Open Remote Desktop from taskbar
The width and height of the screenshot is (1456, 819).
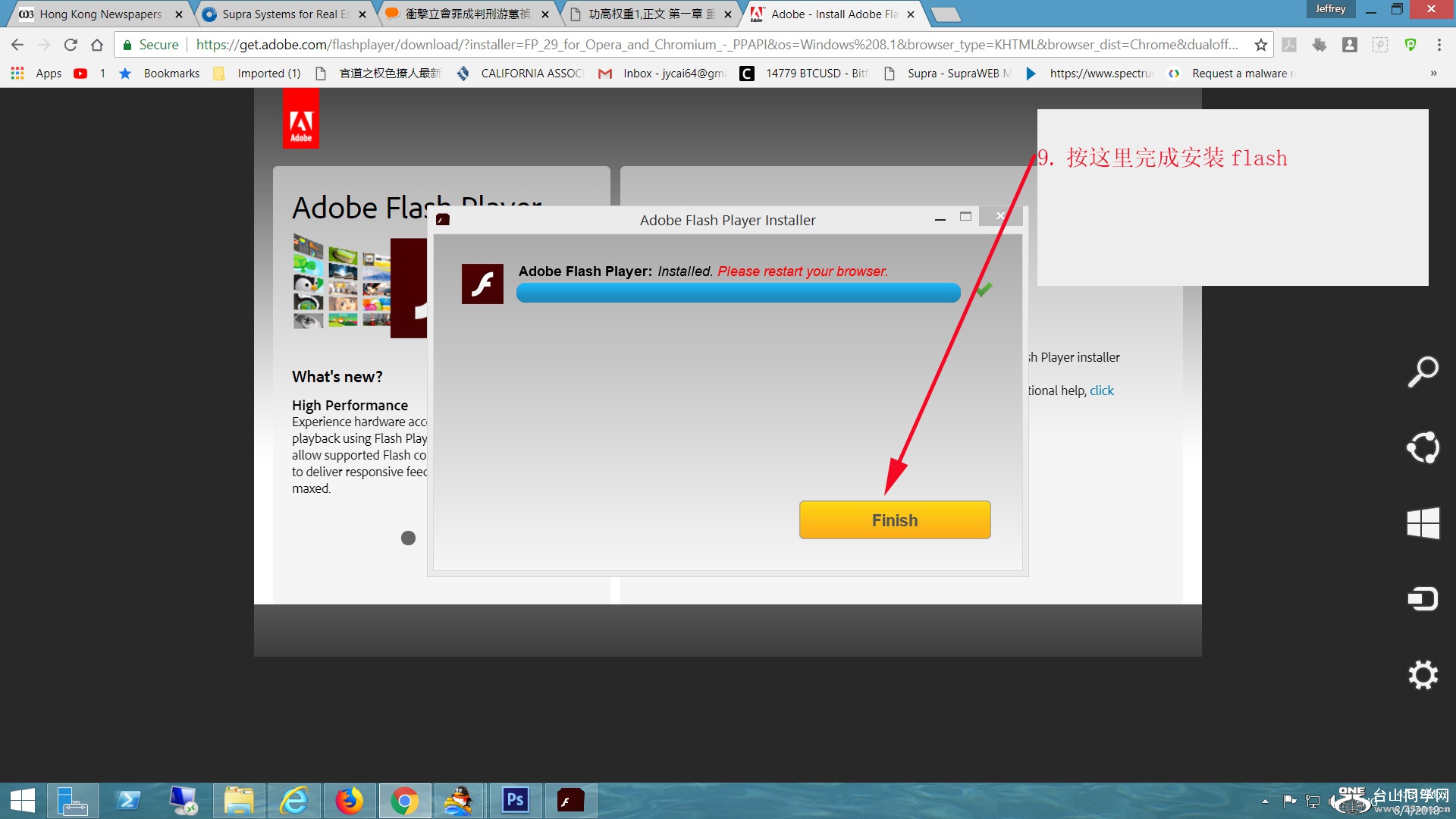tap(184, 801)
